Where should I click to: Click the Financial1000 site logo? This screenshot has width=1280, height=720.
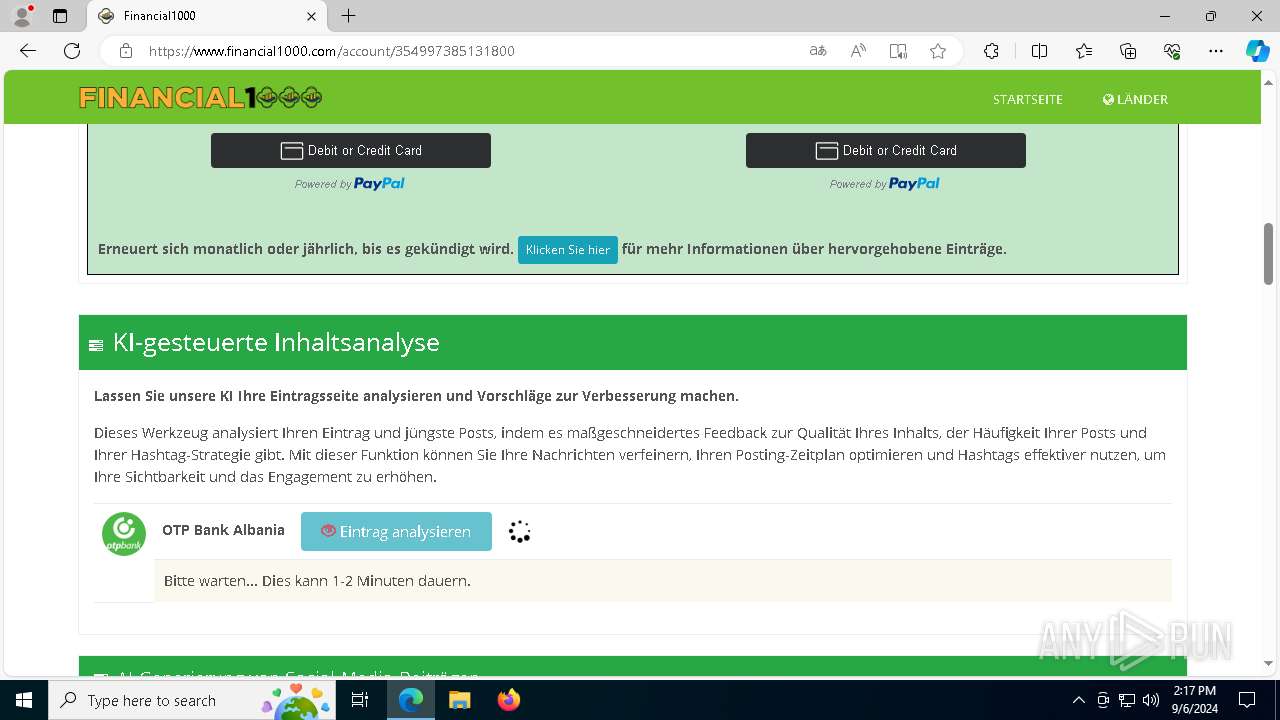point(200,98)
